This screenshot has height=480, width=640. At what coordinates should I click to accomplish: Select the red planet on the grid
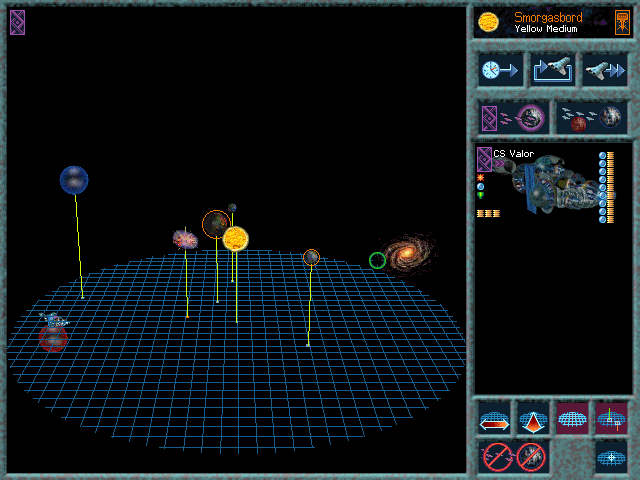tap(53, 338)
